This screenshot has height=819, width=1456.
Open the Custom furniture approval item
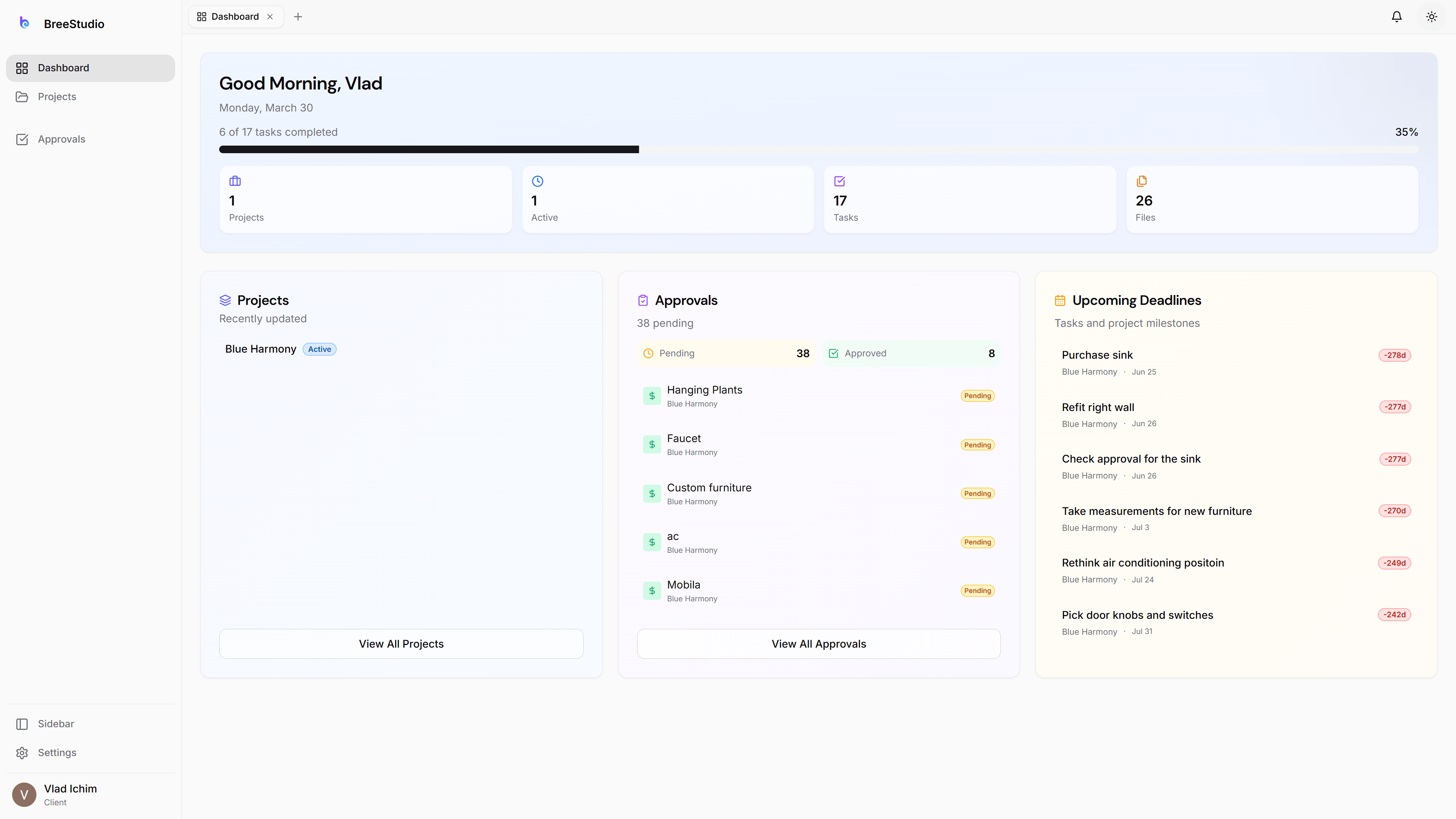[819, 493]
